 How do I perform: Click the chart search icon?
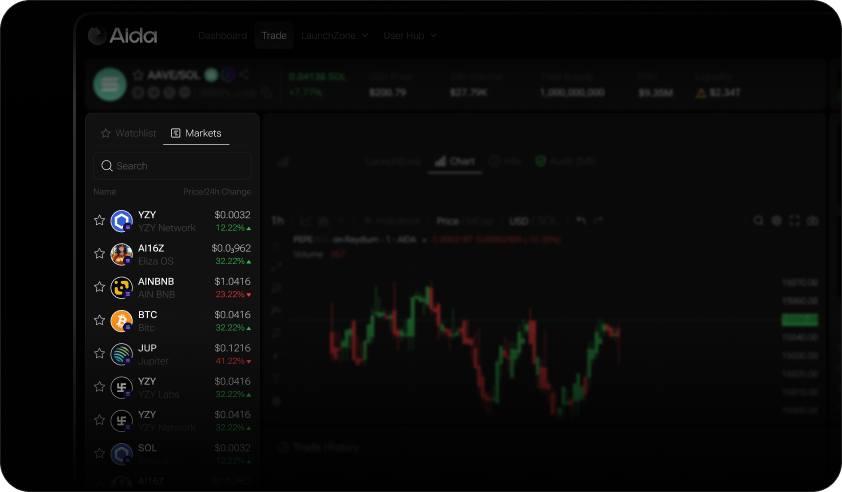[758, 220]
